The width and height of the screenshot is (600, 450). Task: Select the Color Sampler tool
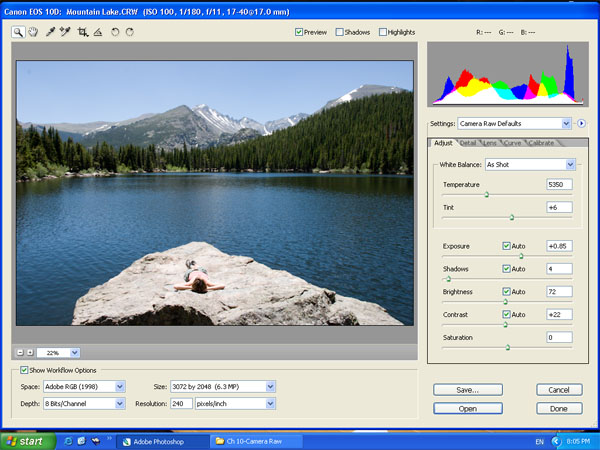pos(65,32)
